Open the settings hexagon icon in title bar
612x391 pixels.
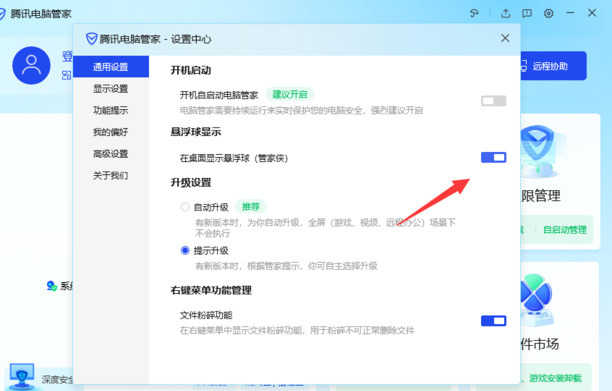pos(548,14)
